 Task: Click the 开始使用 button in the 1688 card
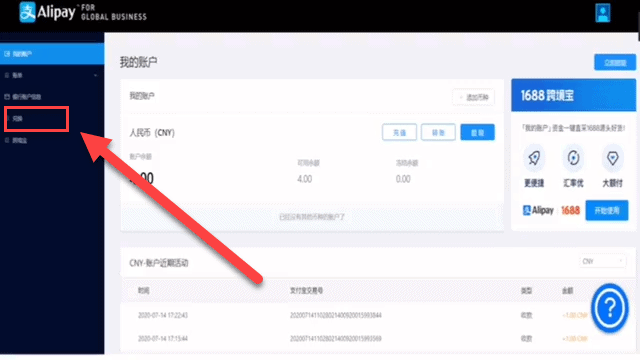607,210
